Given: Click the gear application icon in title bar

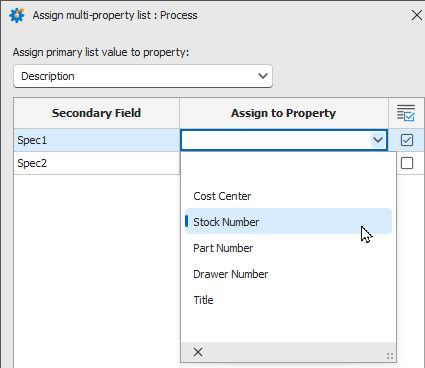Looking at the screenshot, I should click(17, 15).
